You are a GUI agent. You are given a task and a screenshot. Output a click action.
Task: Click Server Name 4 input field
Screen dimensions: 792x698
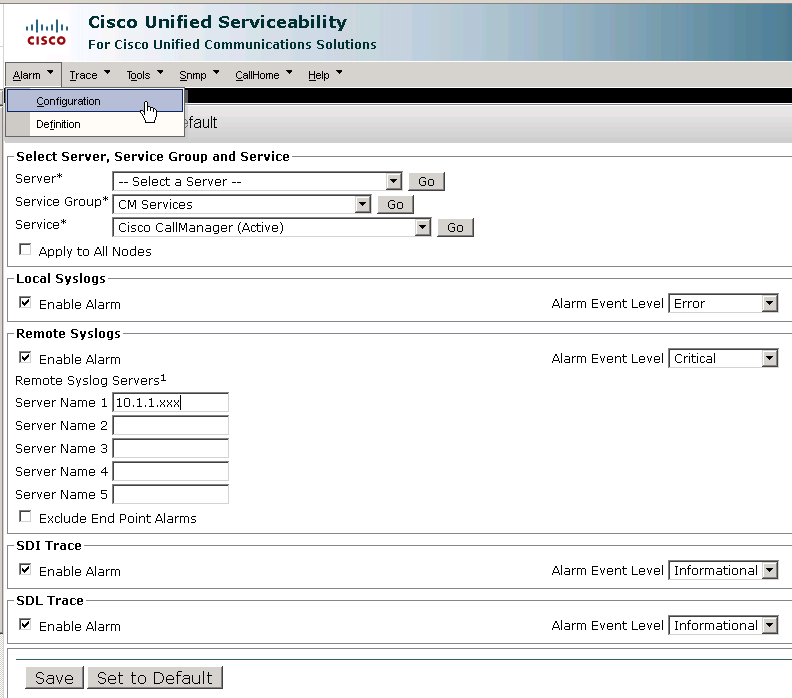[171, 471]
